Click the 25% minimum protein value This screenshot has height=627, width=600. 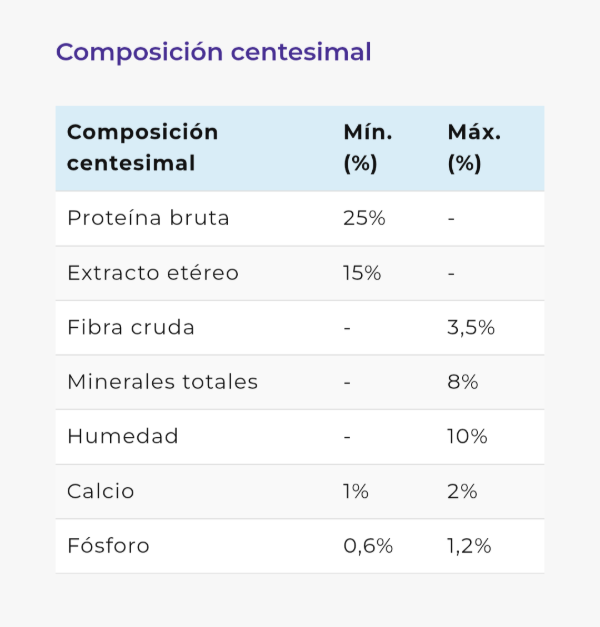[364, 218]
